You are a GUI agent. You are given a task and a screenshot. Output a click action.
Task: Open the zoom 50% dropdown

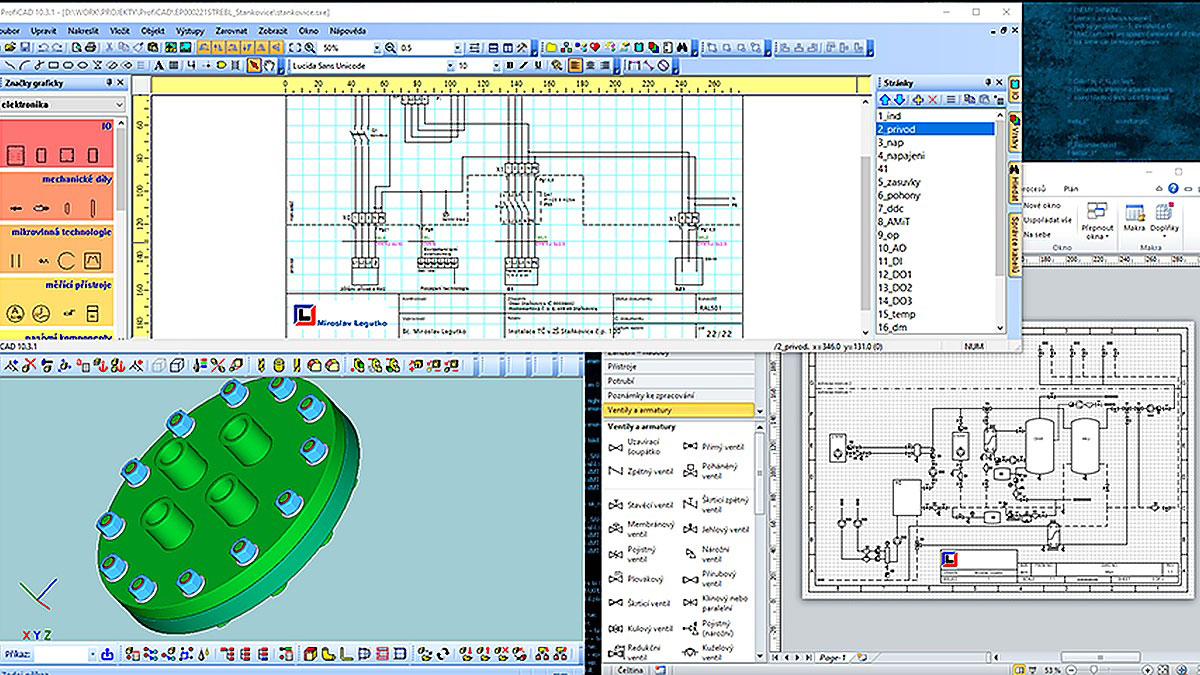click(x=377, y=47)
